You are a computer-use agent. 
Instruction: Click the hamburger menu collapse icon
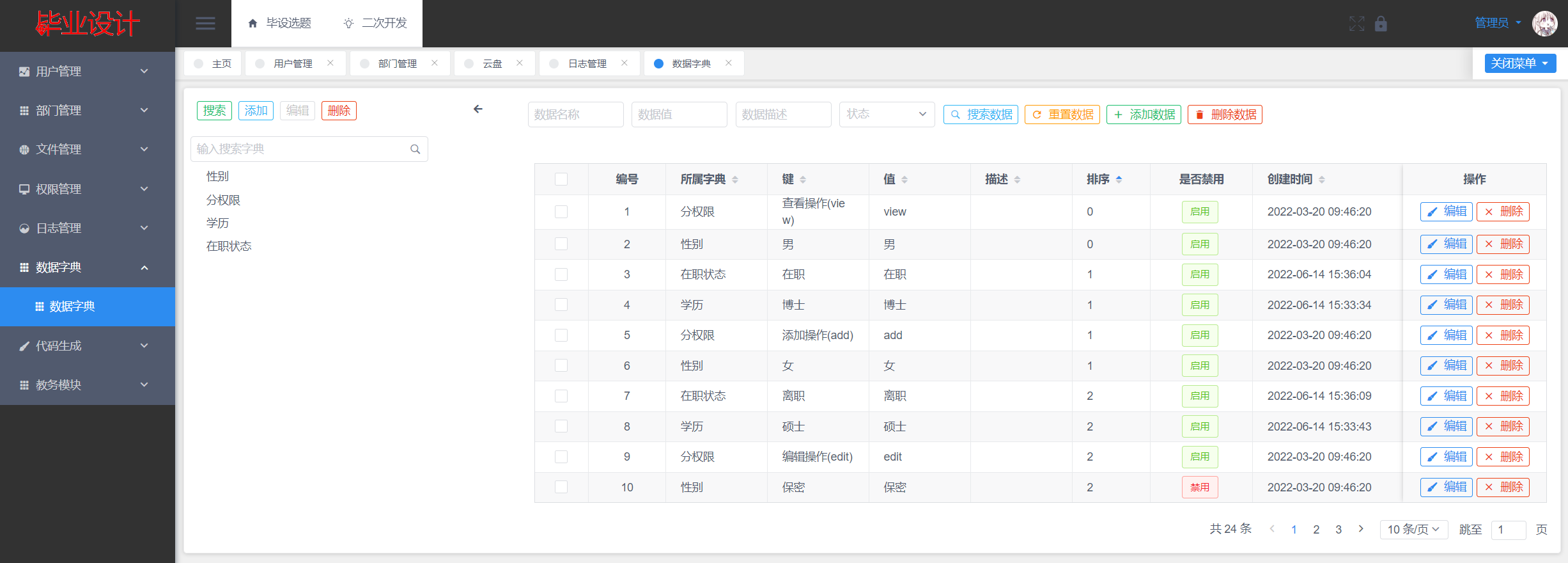205,24
